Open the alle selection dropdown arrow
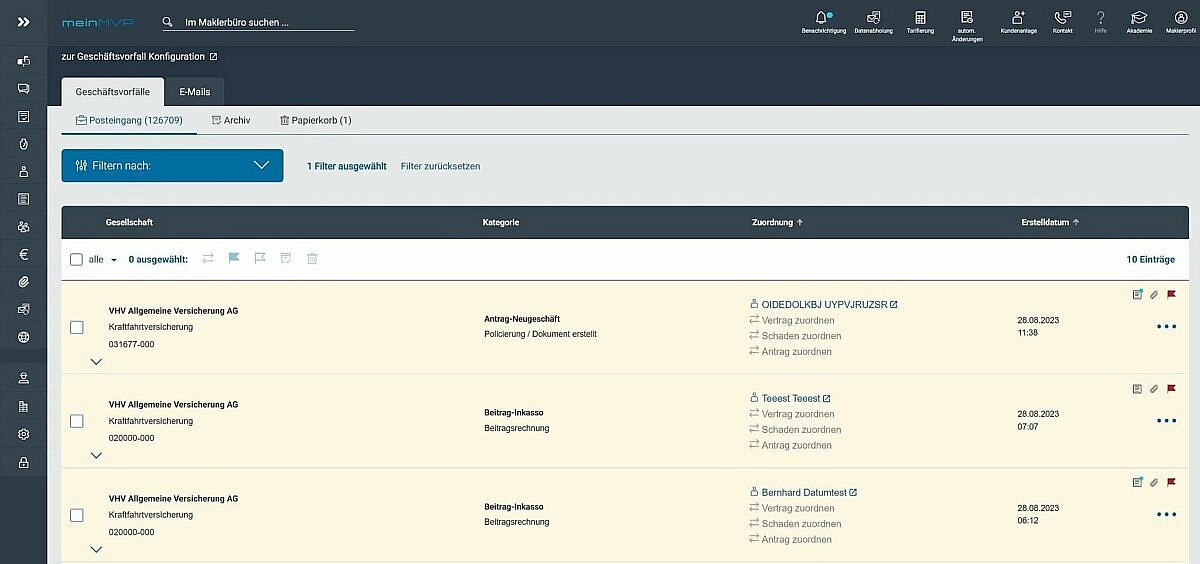The width and height of the screenshot is (1200, 564). (x=114, y=260)
